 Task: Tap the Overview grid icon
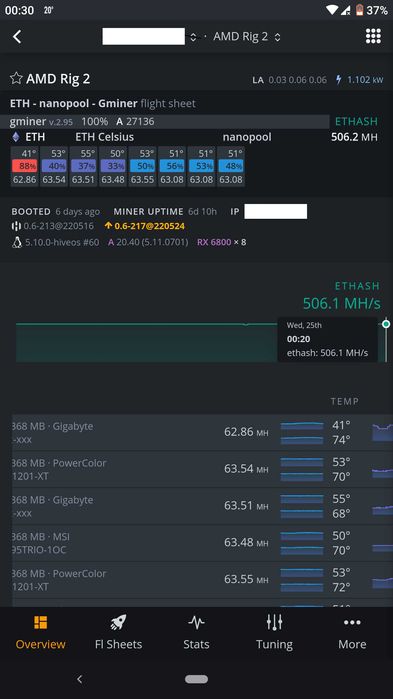pyautogui.click(x=41, y=622)
